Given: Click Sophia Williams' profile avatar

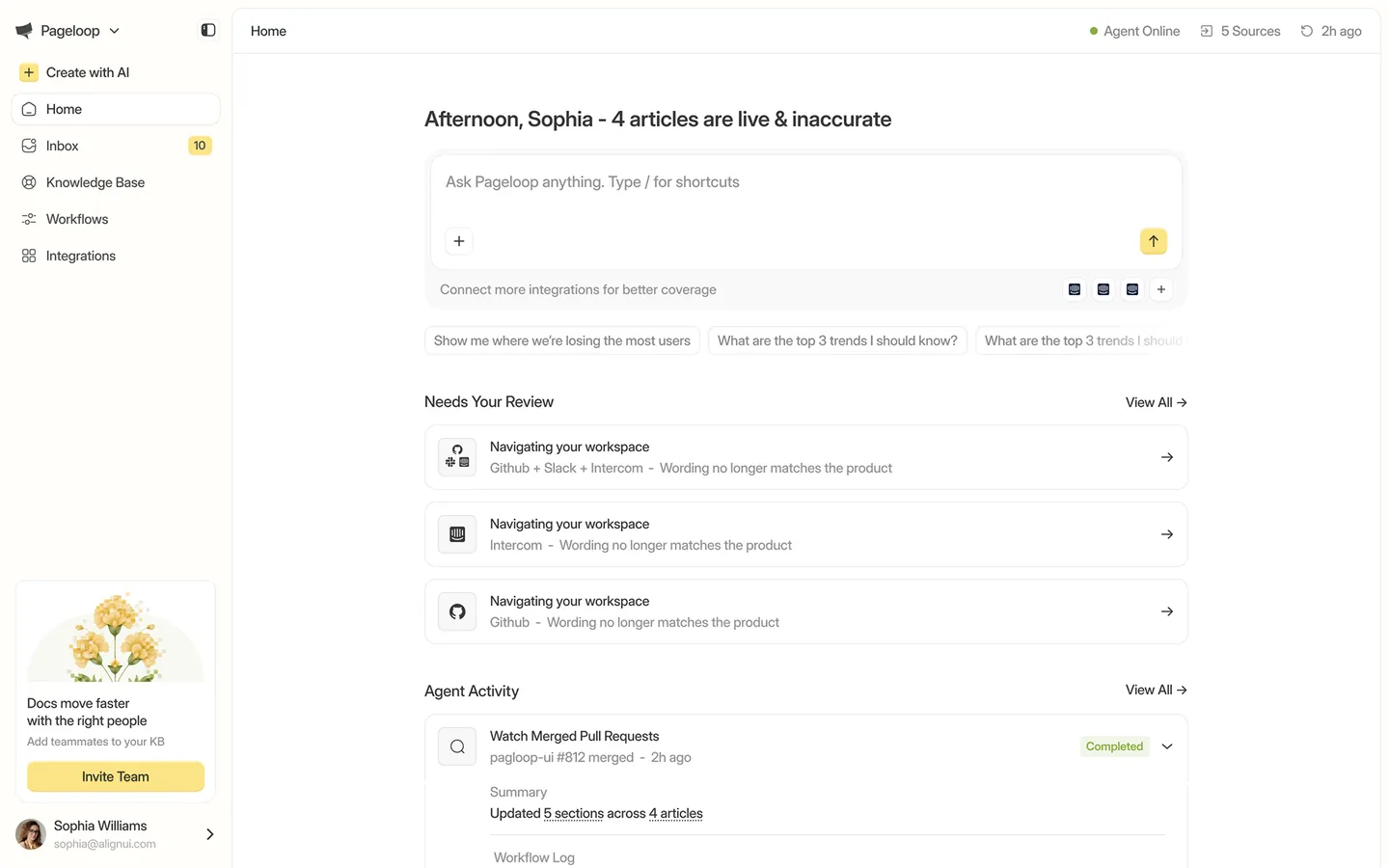Looking at the screenshot, I should tap(31, 834).
